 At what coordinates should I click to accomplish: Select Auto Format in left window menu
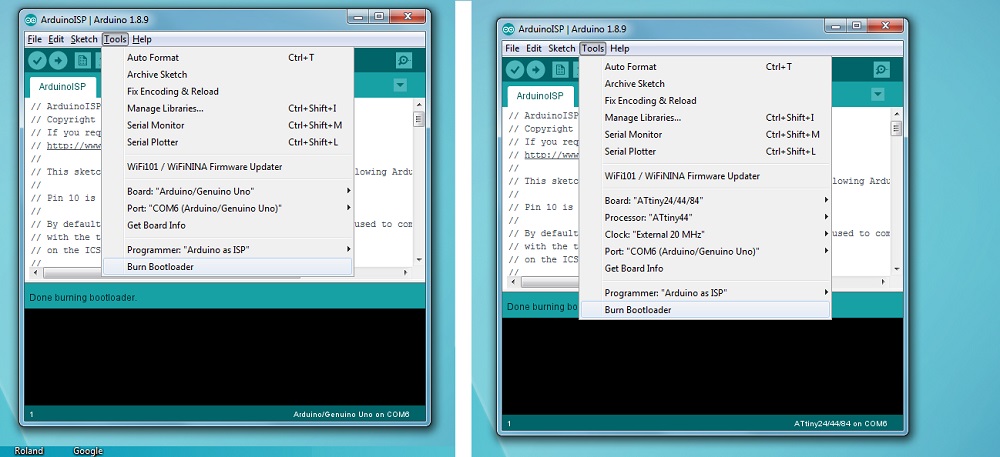228,57
